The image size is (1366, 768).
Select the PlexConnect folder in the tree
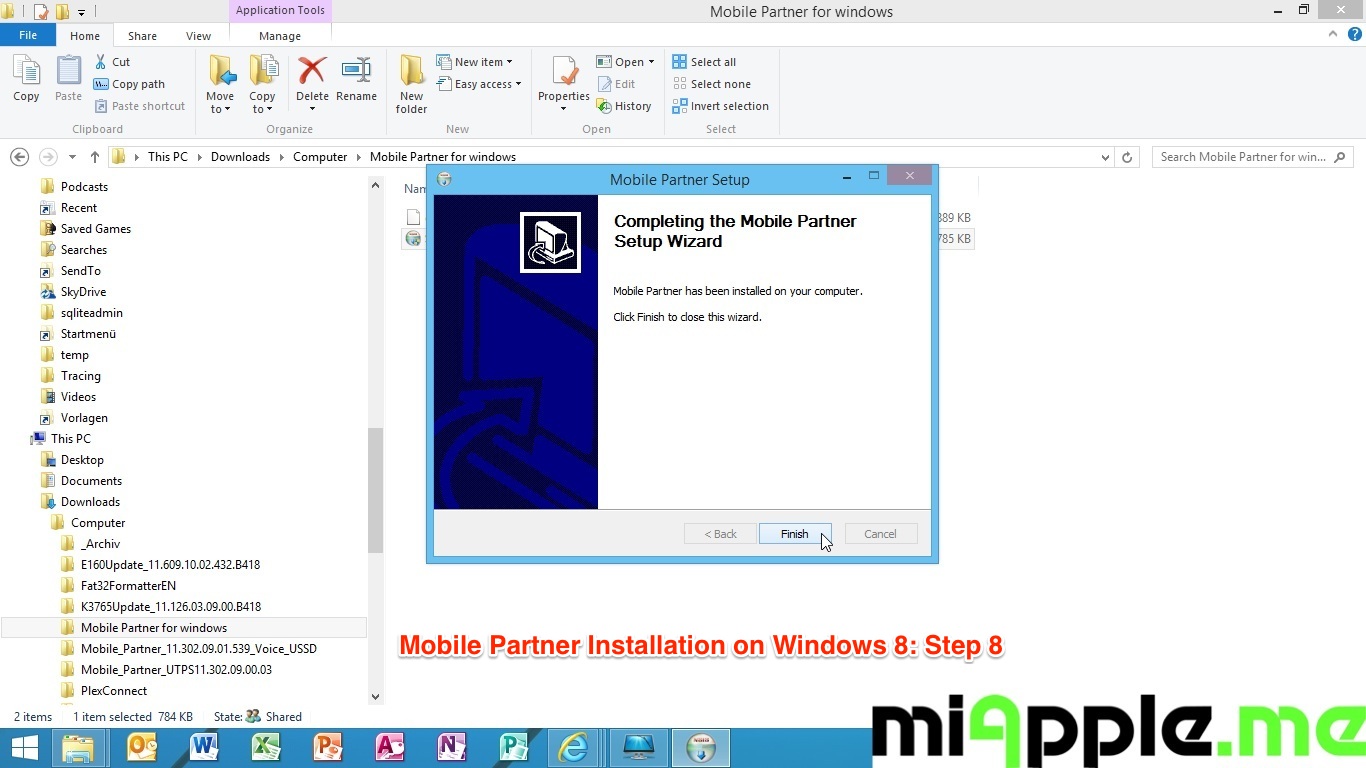click(113, 691)
